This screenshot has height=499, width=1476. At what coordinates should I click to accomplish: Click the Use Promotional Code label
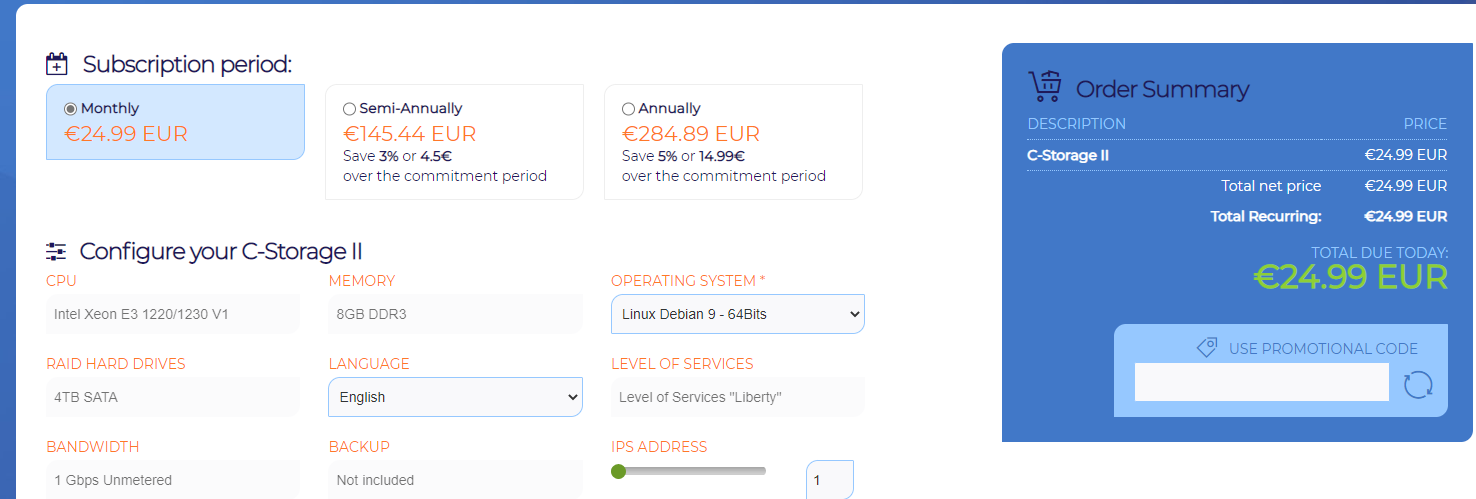click(x=1323, y=349)
